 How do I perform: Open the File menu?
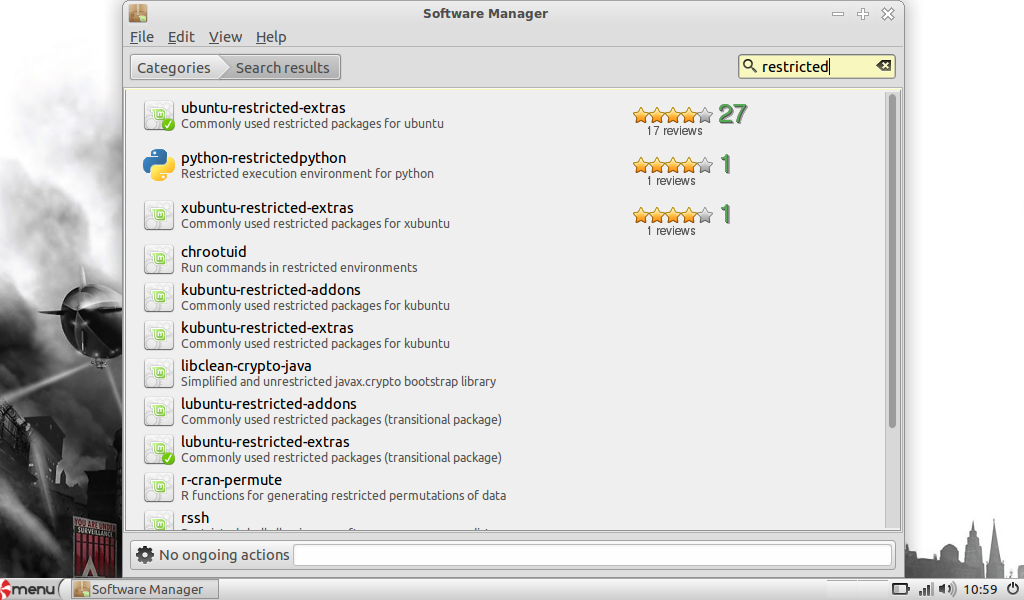[x=142, y=37]
